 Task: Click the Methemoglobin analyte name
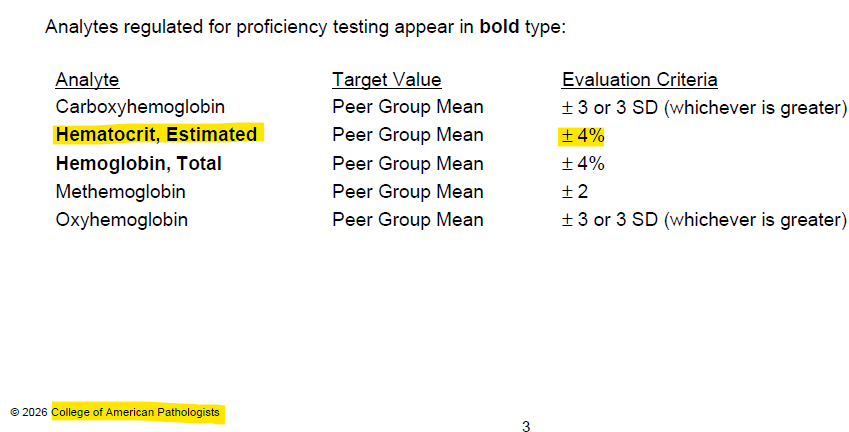coord(120,192)
